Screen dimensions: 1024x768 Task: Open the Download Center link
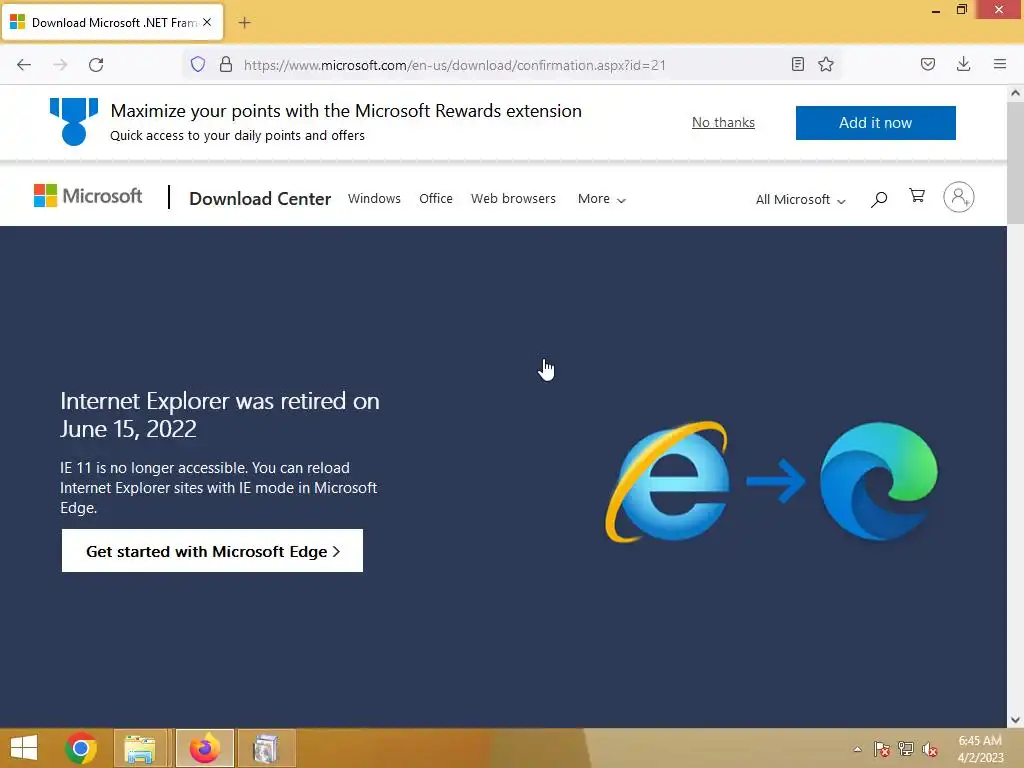260,199
